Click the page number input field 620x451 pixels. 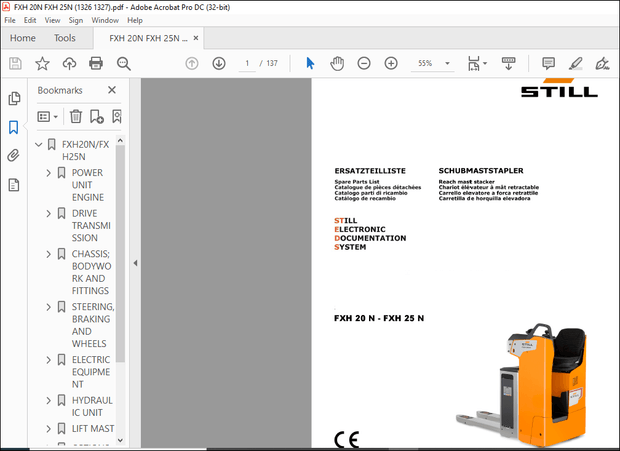click(x=247, y=63)
